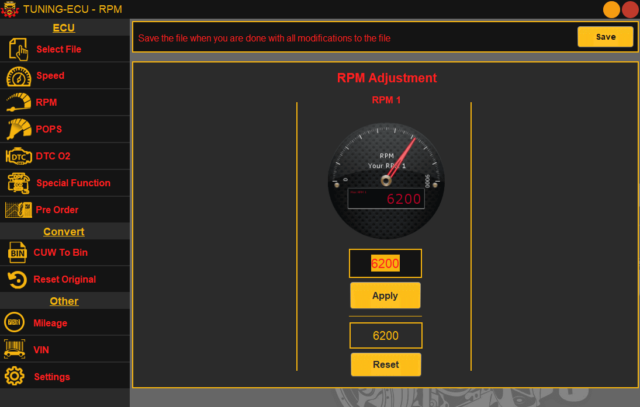Click the save reminder message text
The image size is (640, 407).
pos(264,38)
